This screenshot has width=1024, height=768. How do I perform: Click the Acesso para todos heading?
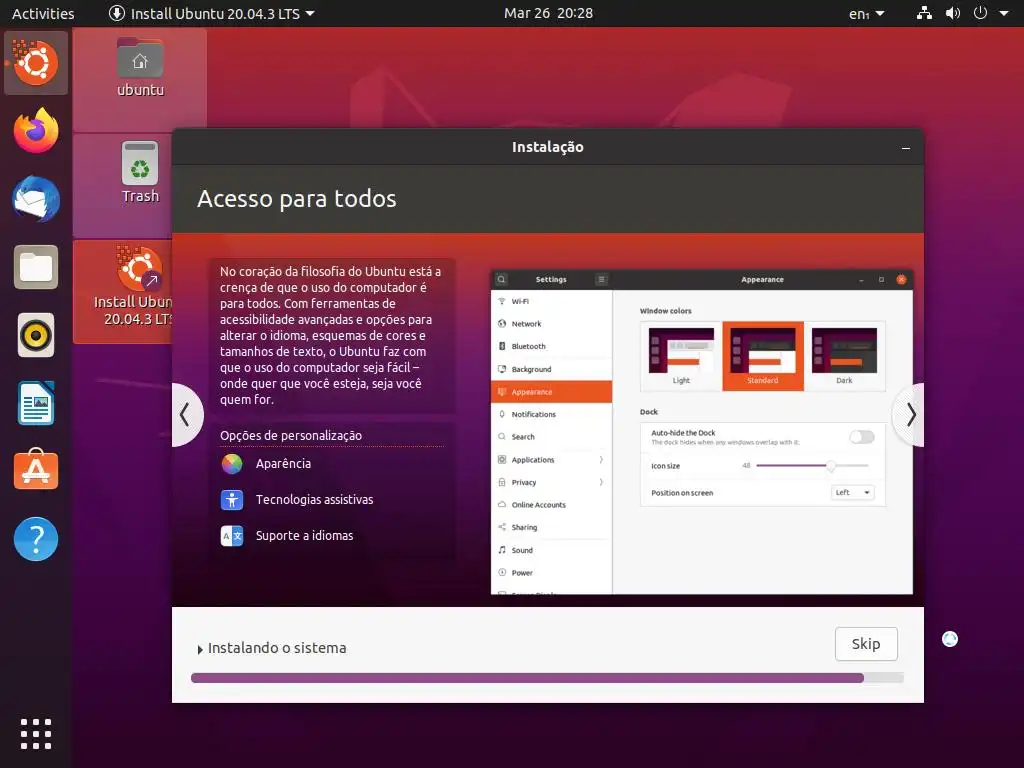click(x=296, y=199)
